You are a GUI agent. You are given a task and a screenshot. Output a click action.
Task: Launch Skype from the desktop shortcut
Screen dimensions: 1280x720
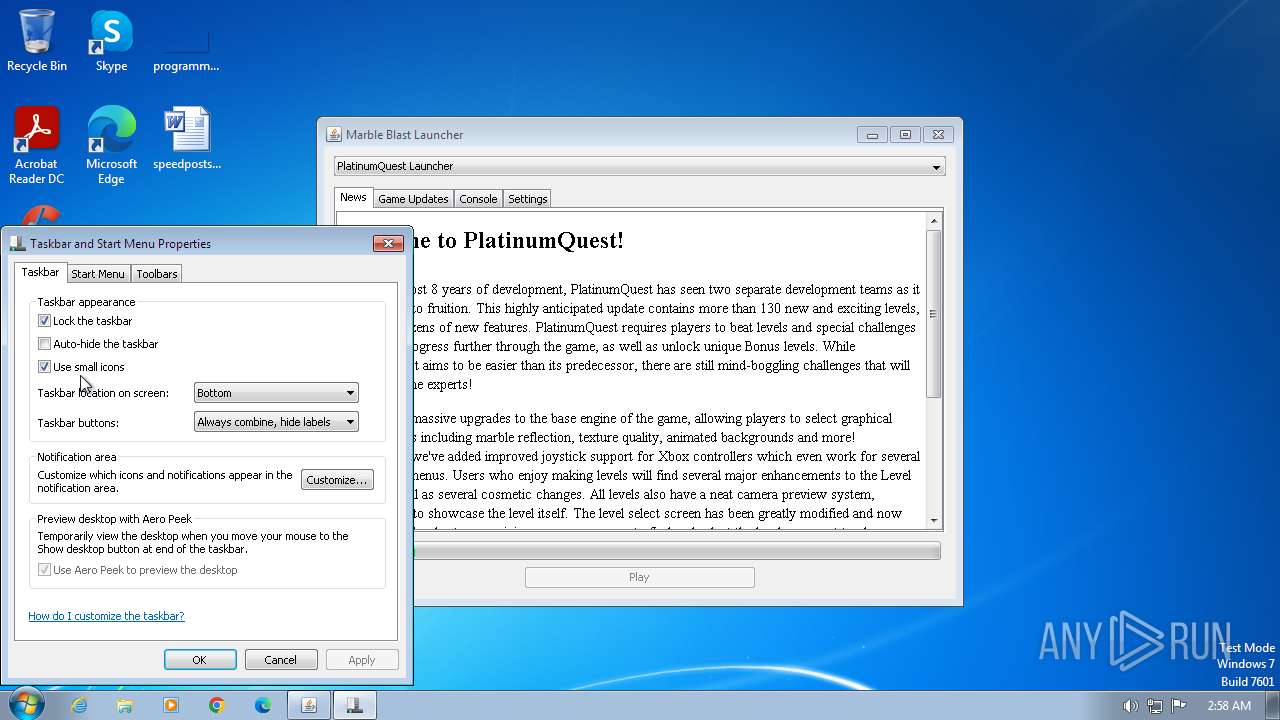[x=111, y=40]
